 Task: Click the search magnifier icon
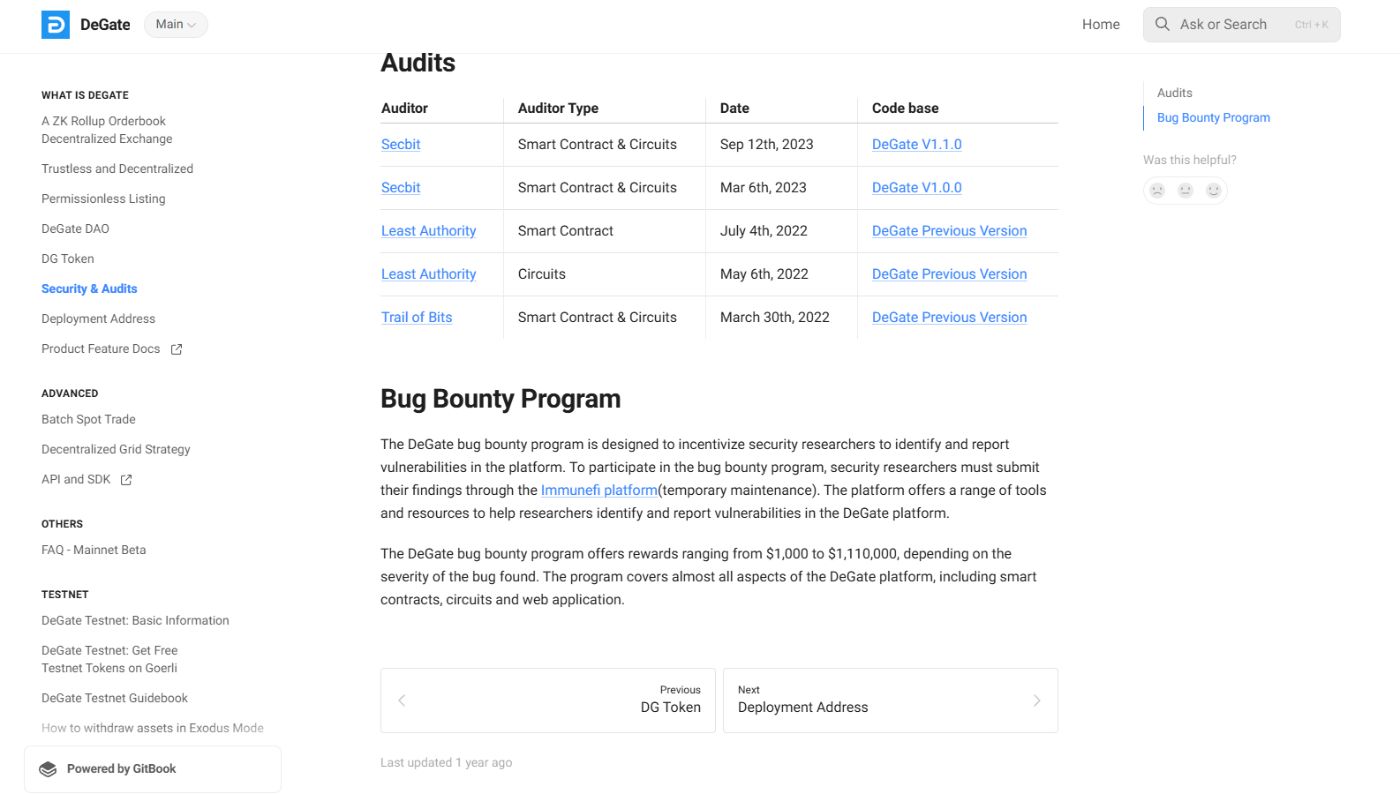1162,24
